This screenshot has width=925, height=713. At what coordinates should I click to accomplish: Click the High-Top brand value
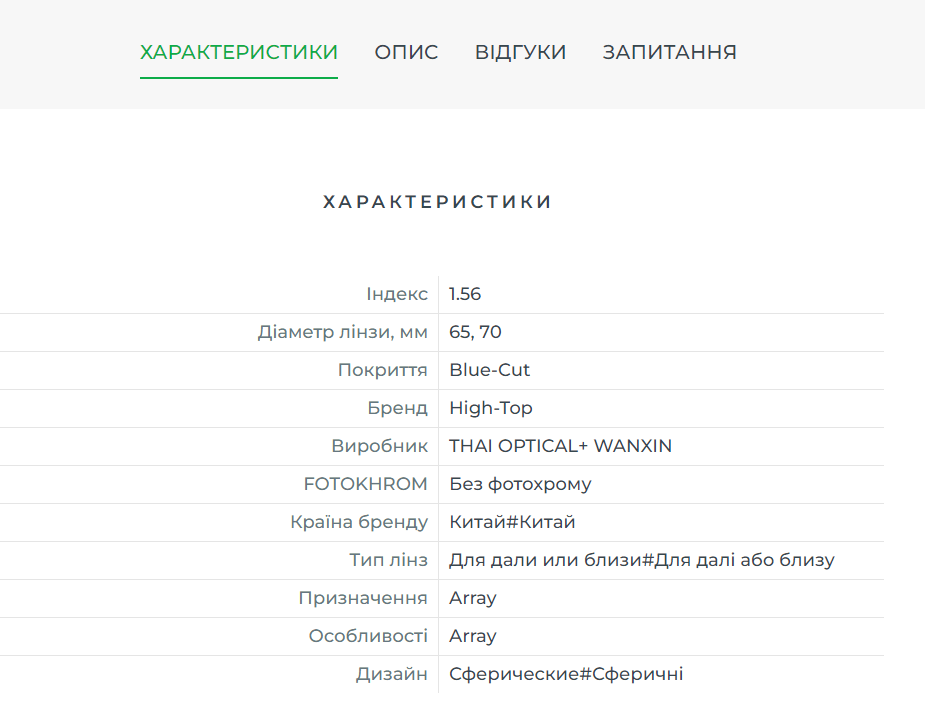tap(490, 408)
